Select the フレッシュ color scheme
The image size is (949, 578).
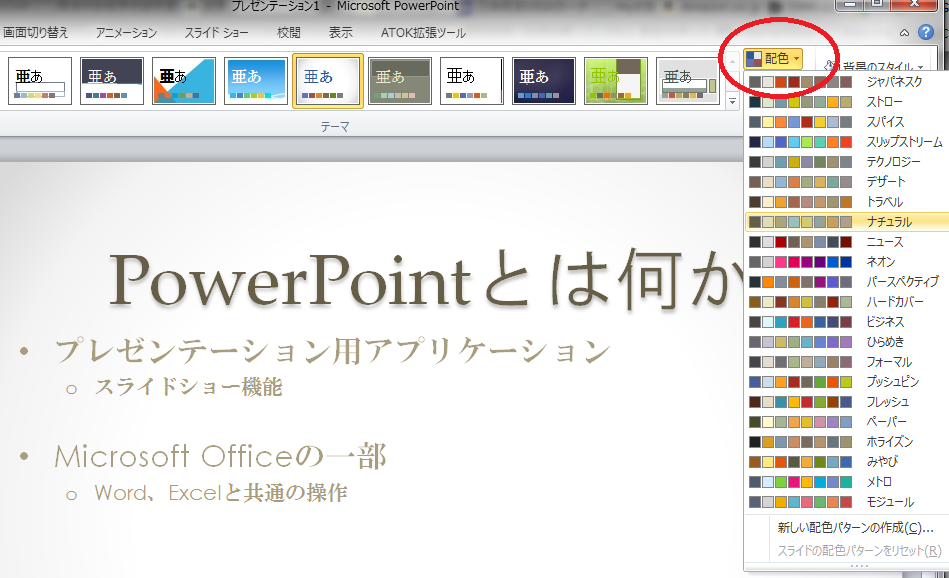coord(847,401)
